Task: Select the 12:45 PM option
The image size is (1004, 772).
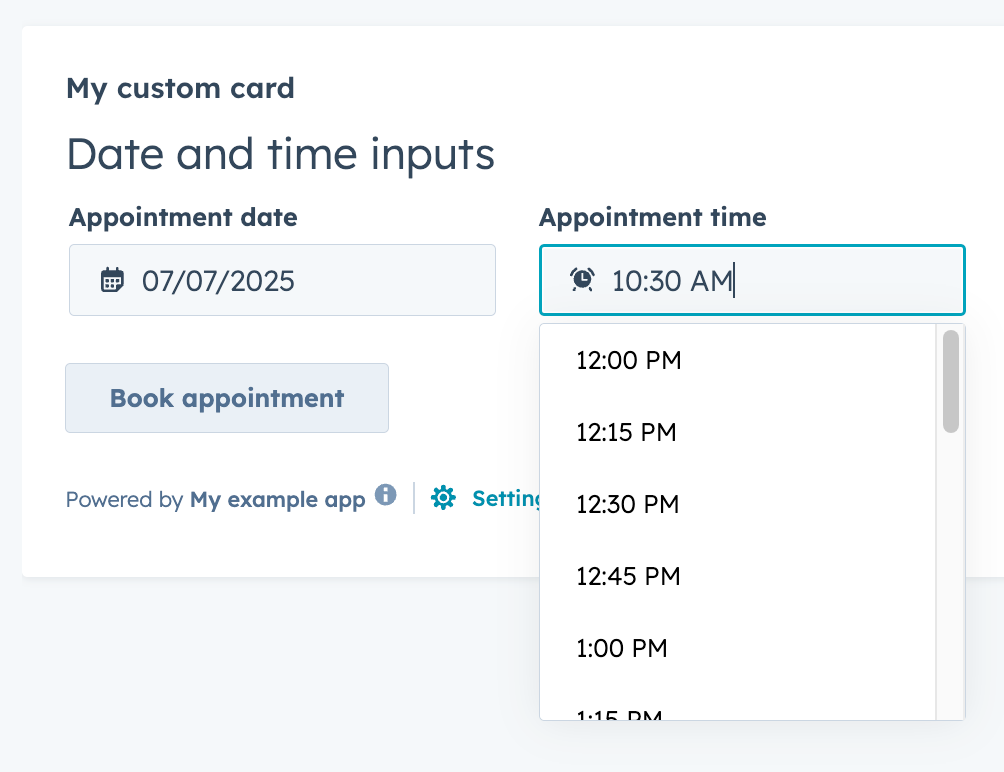Action: click(x=628, y=577)
